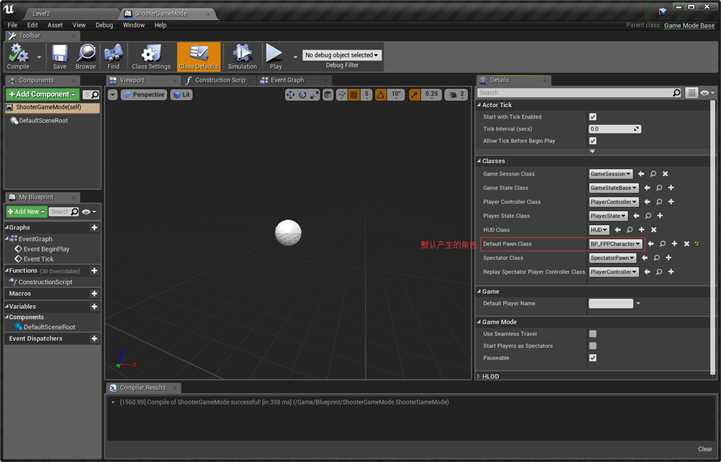Toggle Allow Tick Before Begin Play
This screenshot has height=462, width=721.
(x=593, y=141)
